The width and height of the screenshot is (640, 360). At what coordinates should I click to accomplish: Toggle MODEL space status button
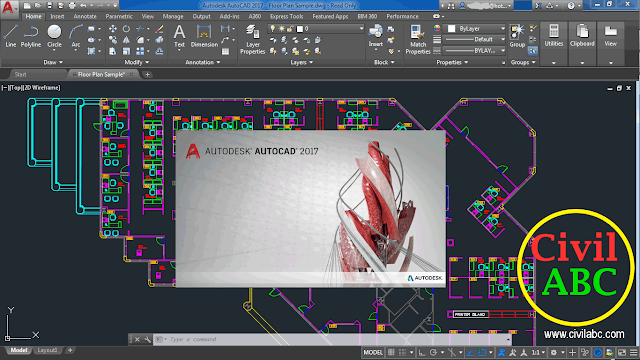[x=373, y=352]
